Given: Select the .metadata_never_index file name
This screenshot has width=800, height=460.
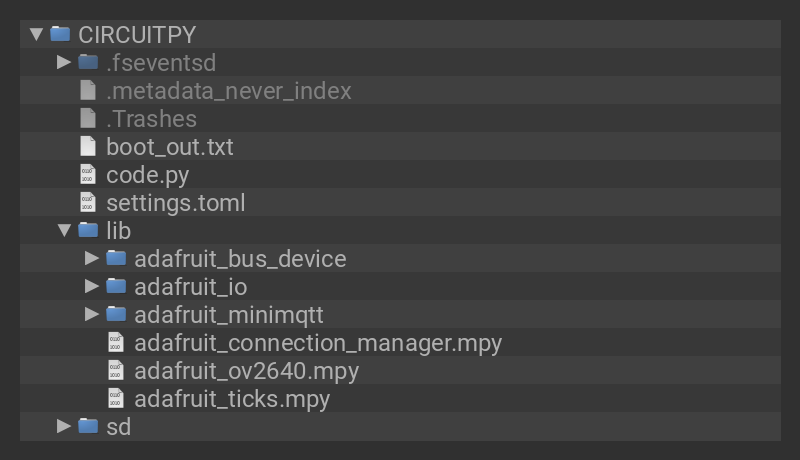Looking at the screenshot, I should [229, 90].
